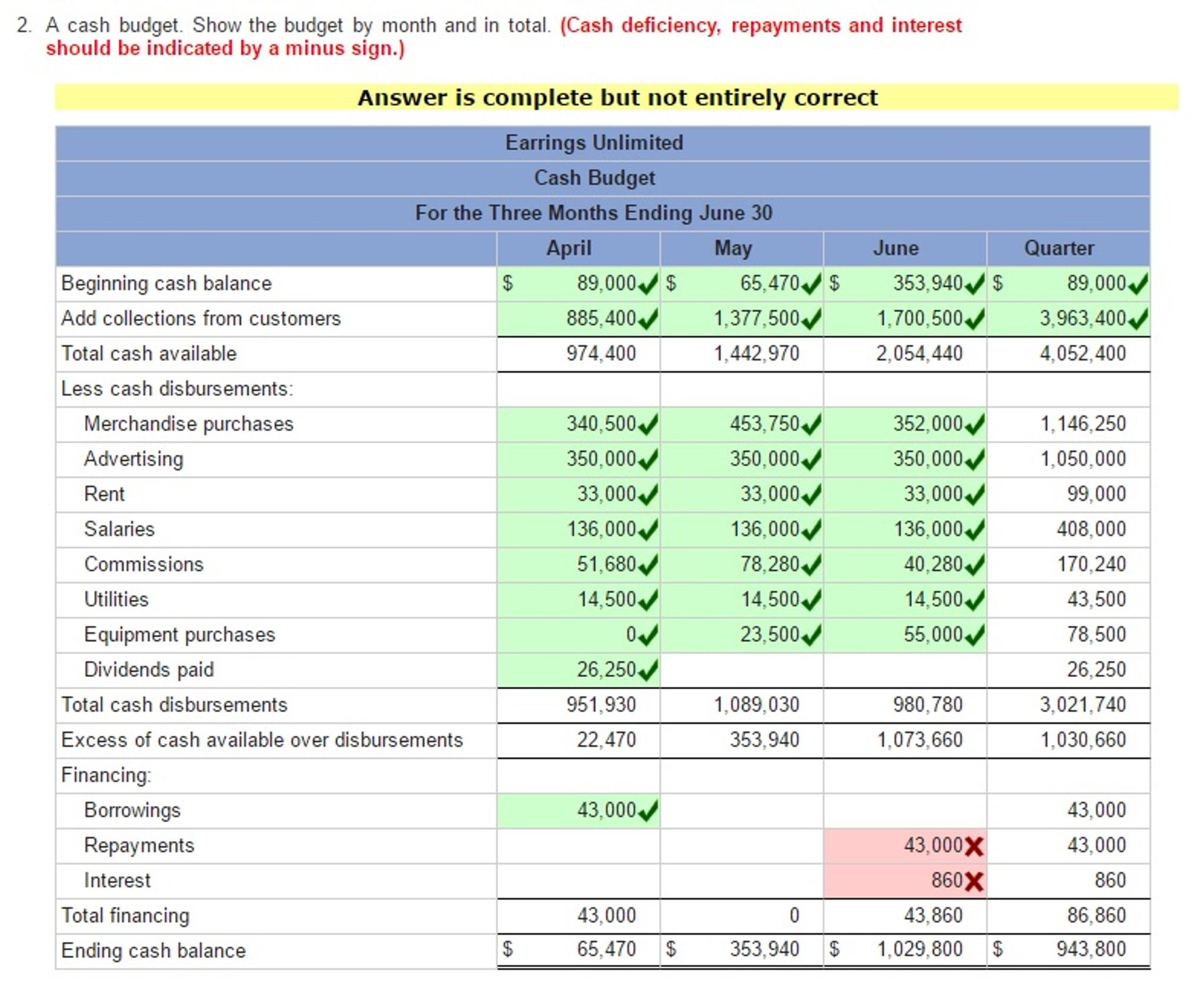Click incorrect June interest 860 cell
The height and width of the screenshot is (1008, 1203).
(904, 881)
